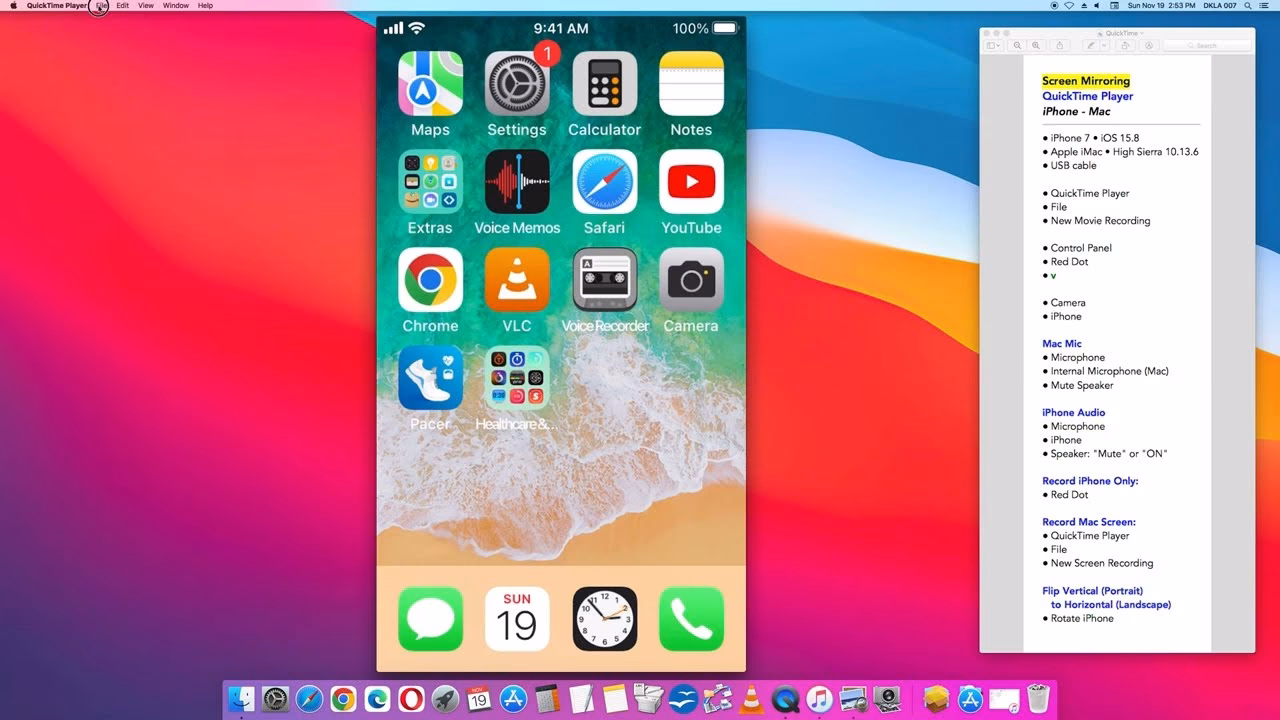Launch Safari on the iPhone home screen
The image size is (1280, 720).
point(604,183)
